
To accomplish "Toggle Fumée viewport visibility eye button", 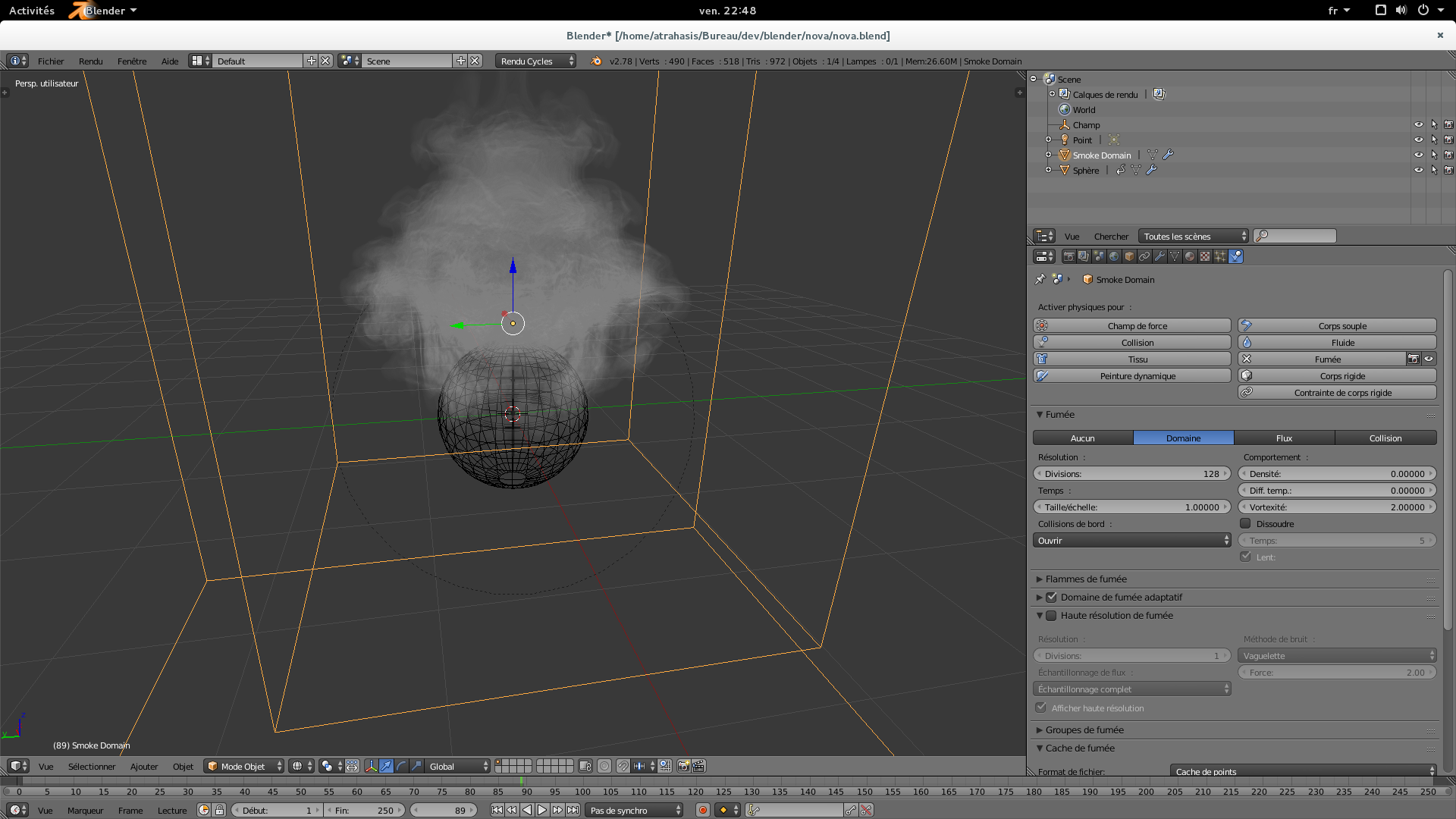I will (x=1429, y=359).
